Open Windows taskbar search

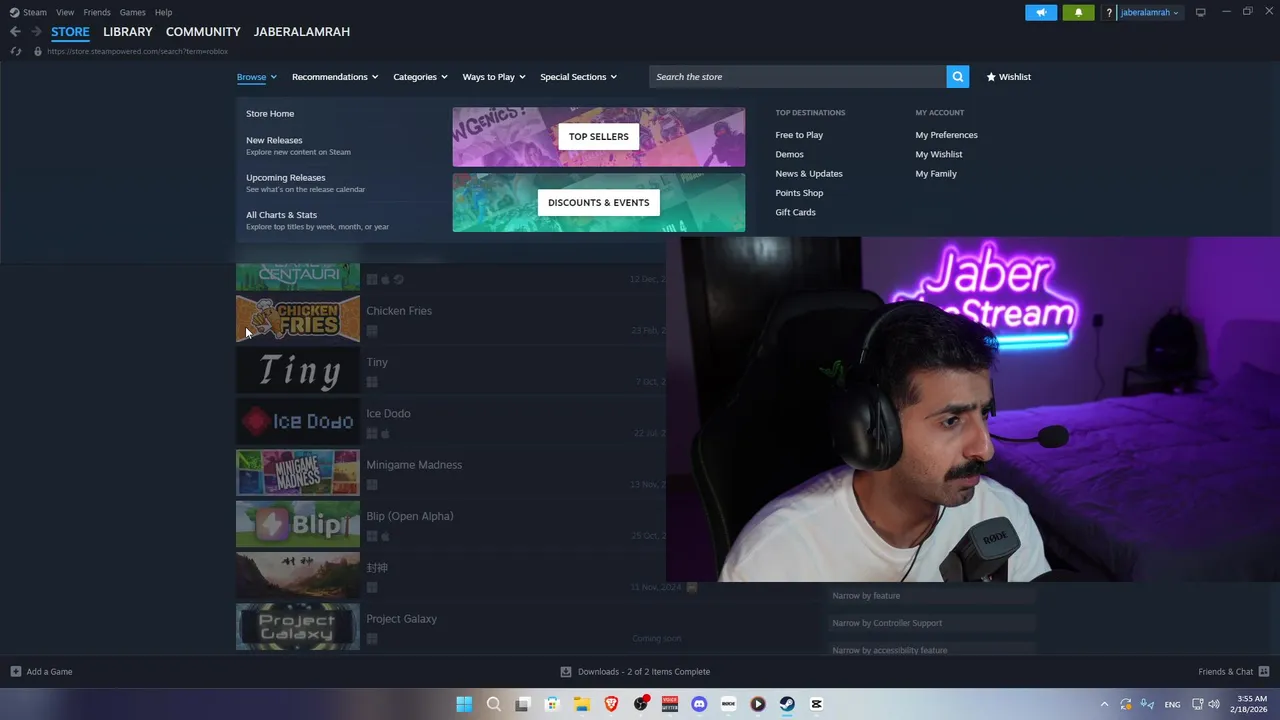(x=493, y=704)
